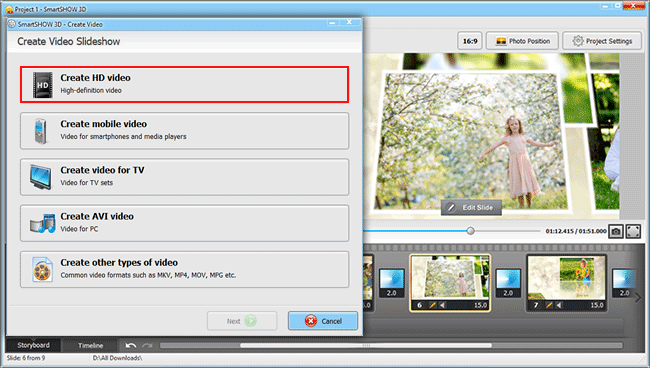Click the red X icon on Cancel
Viewport: 650px width, 368px height.
(310, 321)
